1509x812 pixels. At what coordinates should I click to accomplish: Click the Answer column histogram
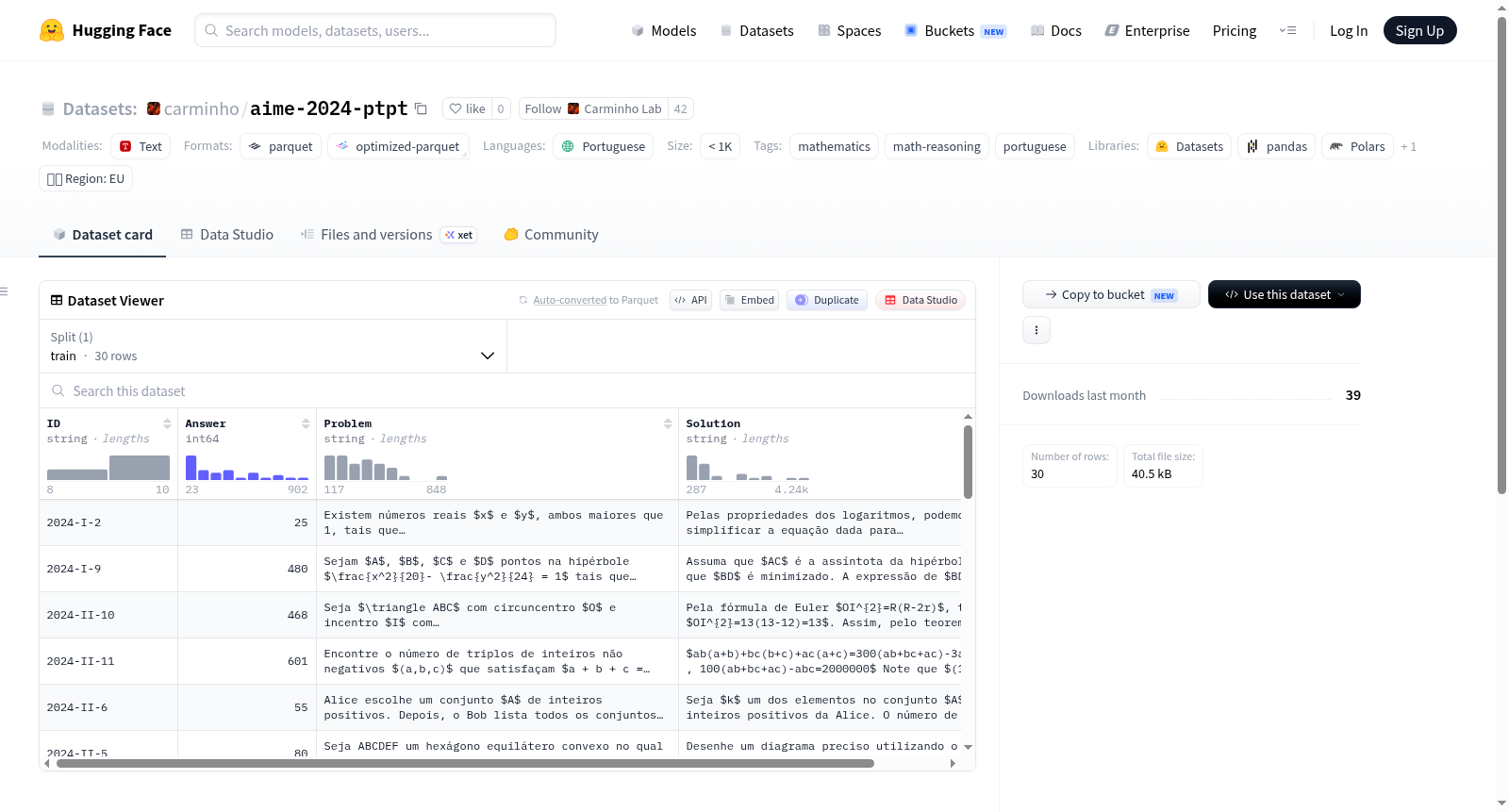coord(246,468)
